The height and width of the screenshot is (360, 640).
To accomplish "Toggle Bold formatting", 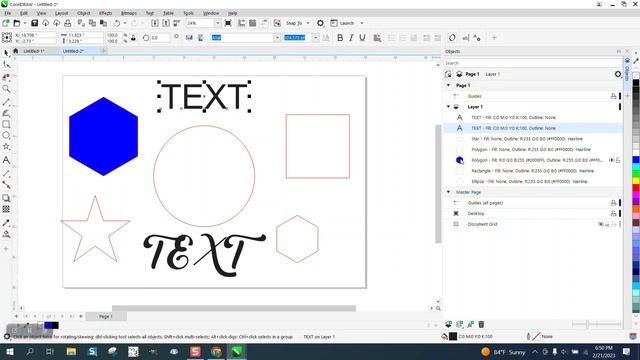I will tap(340, 38).
